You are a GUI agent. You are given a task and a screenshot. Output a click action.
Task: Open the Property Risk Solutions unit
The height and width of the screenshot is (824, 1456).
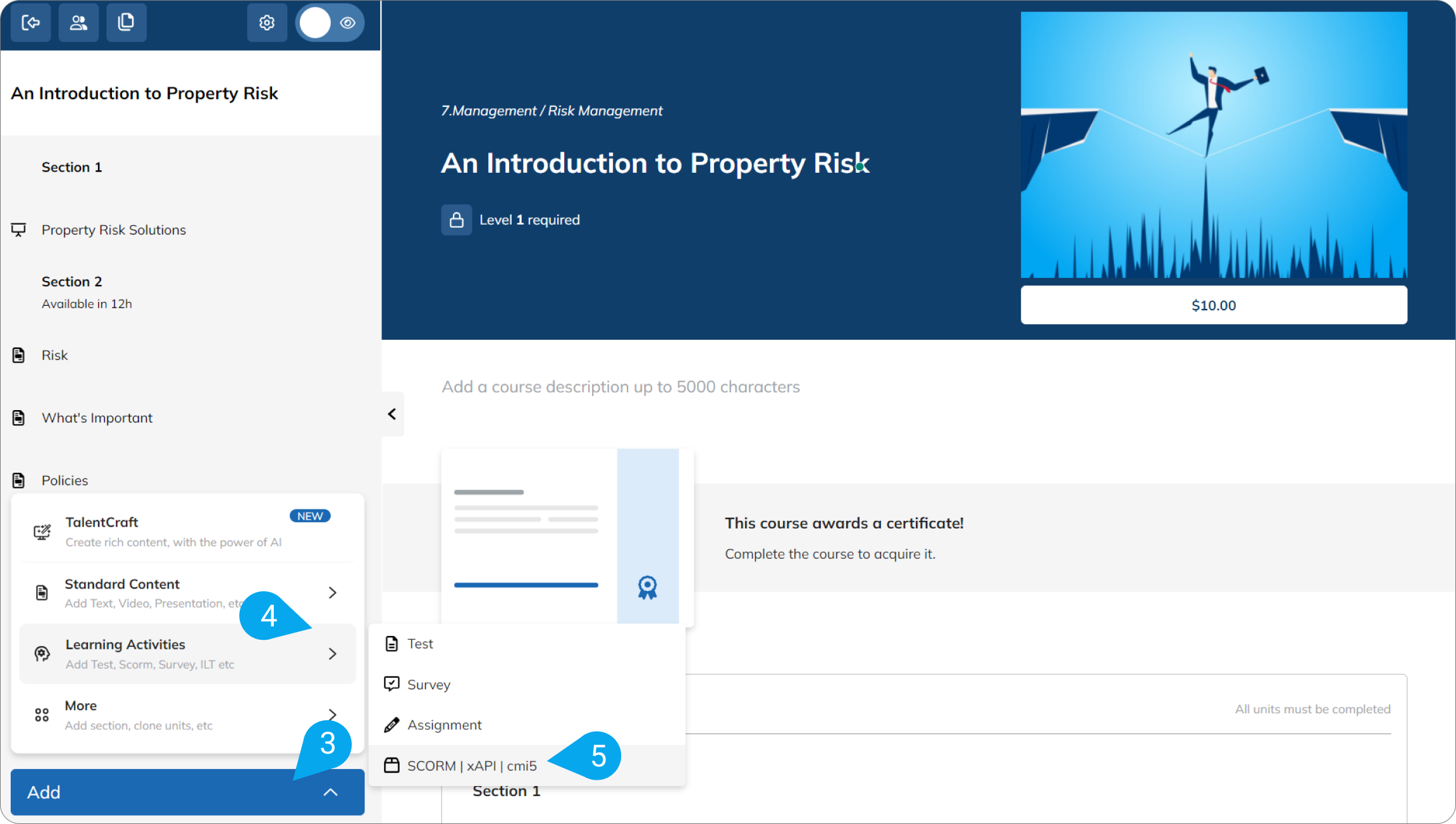114,230
